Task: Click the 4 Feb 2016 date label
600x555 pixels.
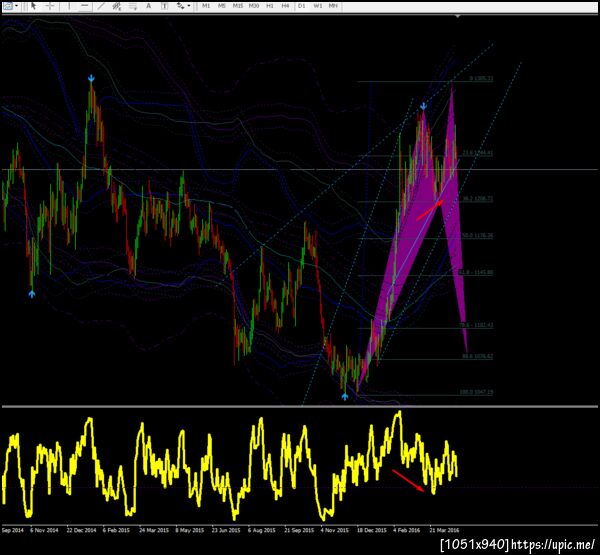Action: [x=406, y=530]
